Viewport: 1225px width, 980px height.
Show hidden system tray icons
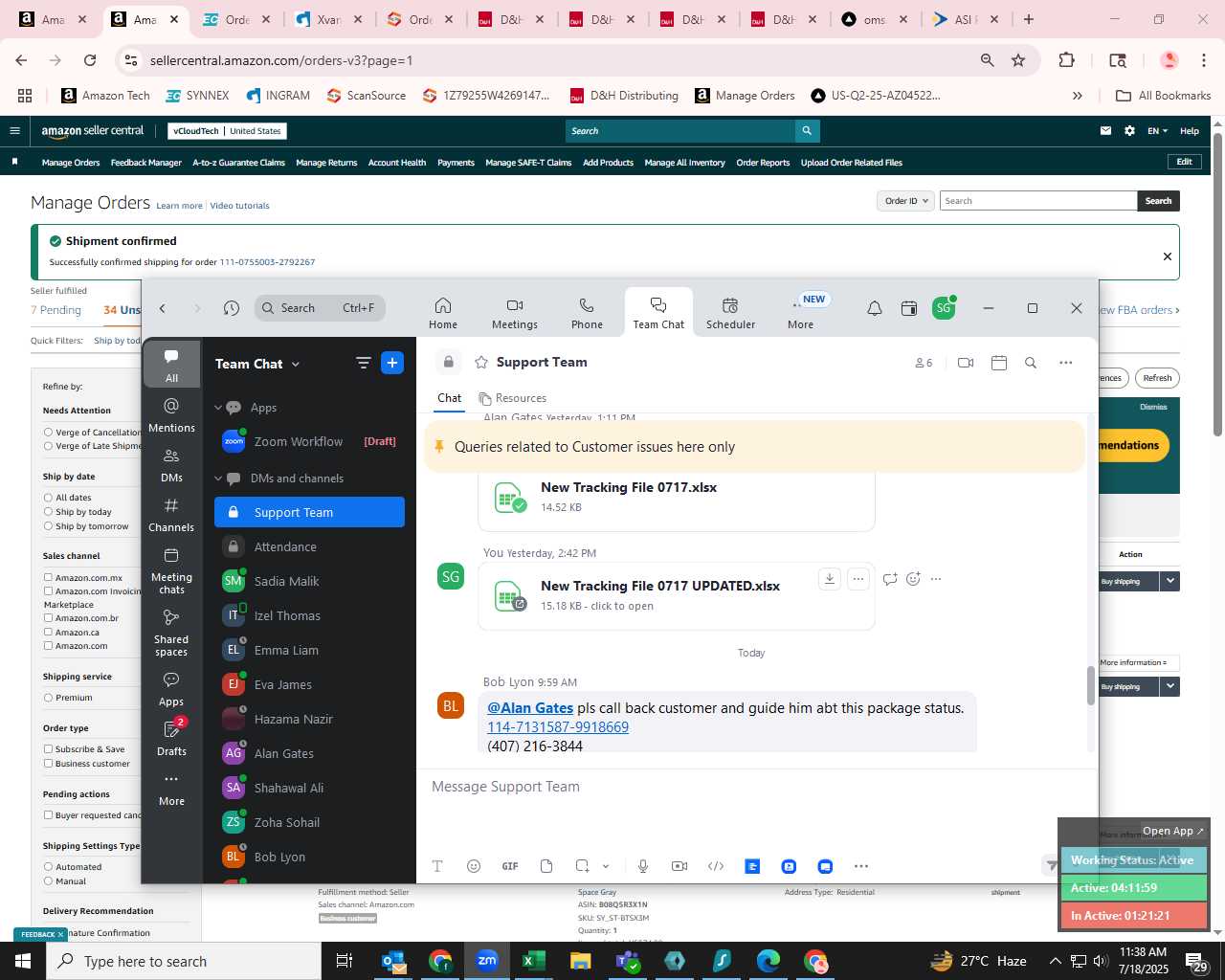click(x=1055, y=961)
